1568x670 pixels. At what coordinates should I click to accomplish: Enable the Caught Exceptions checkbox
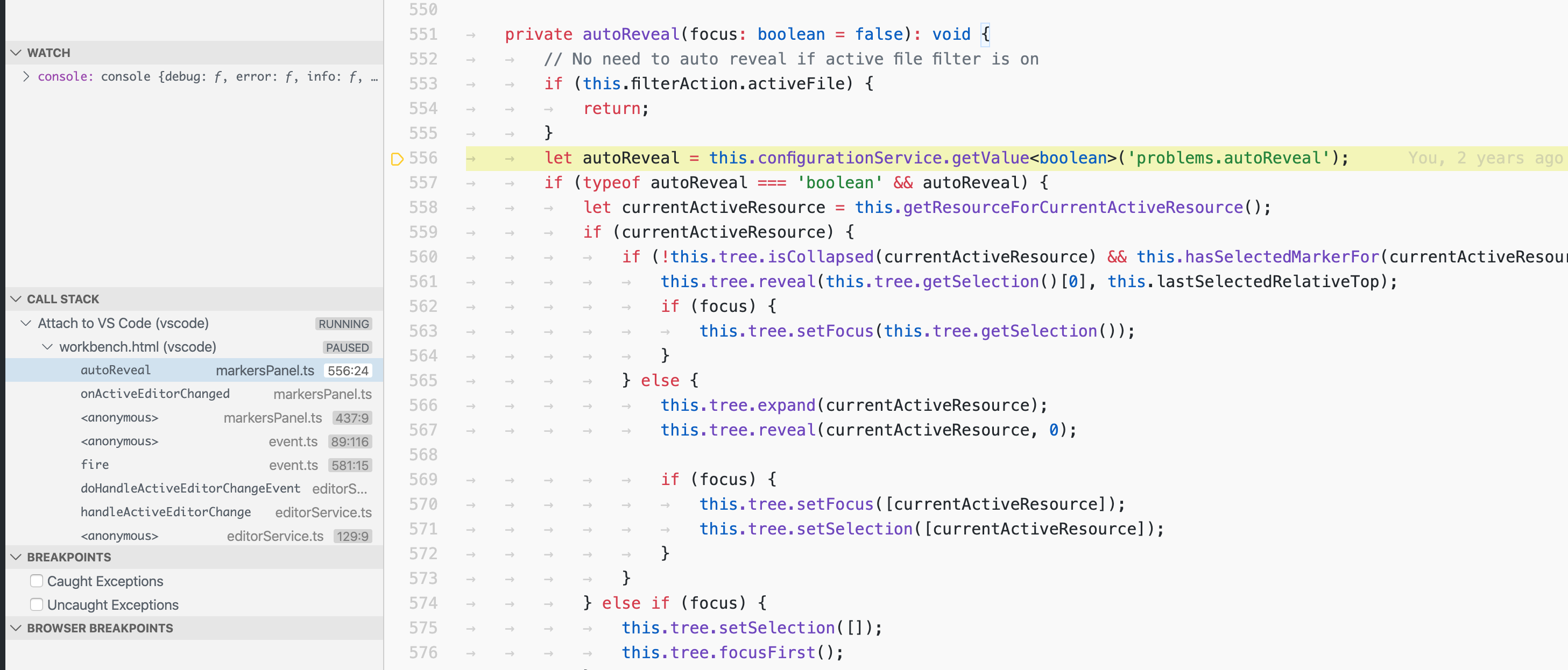(x=36, y=581)
